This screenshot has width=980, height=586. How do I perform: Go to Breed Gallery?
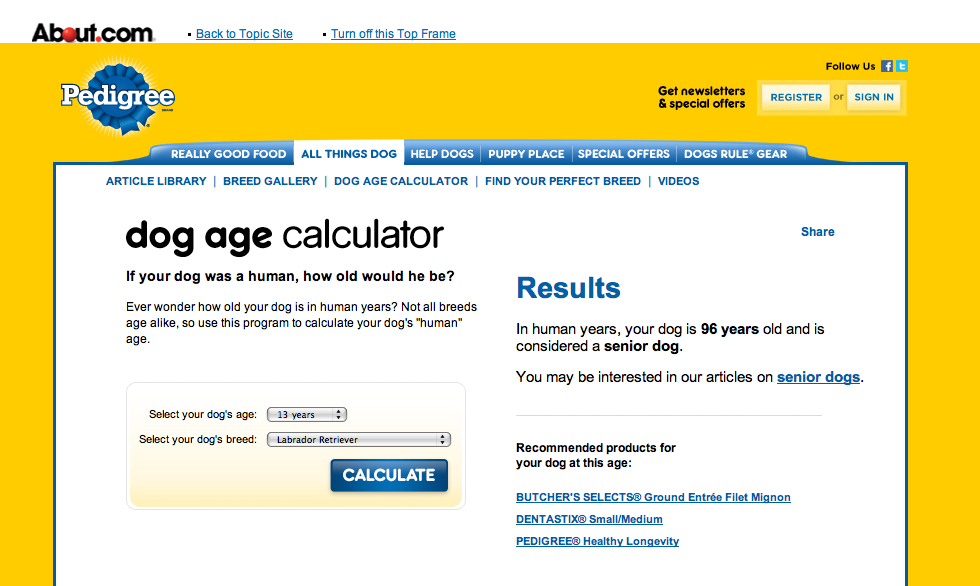coord(270,181)
